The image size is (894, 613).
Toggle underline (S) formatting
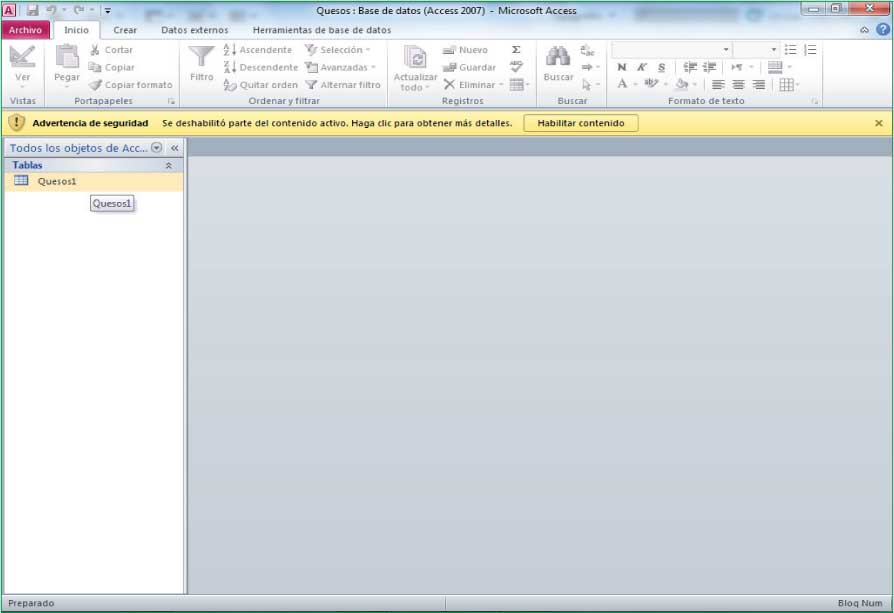[x=661, y=67]
